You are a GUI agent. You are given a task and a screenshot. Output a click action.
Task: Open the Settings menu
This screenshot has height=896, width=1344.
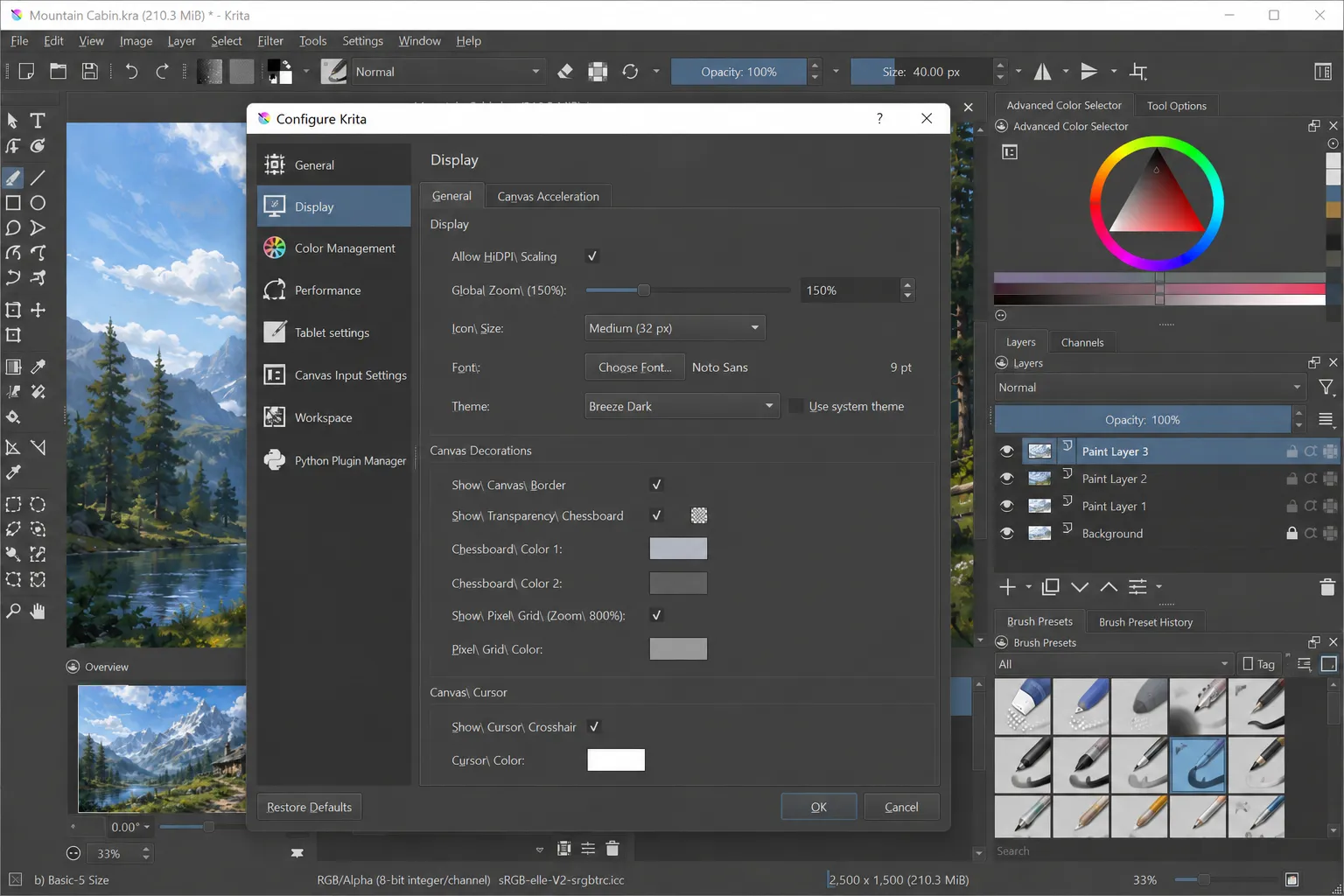(362, 41)
